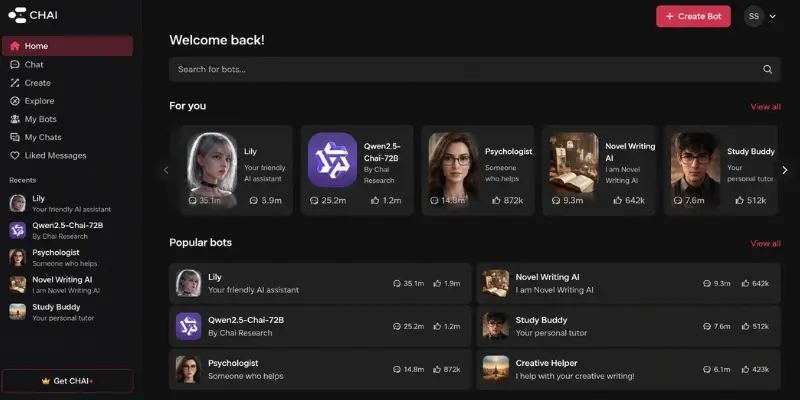This screenshot has height=400, width=800.
Task: Expand the account dropdown chevron
Action: (x=772, y=16)
